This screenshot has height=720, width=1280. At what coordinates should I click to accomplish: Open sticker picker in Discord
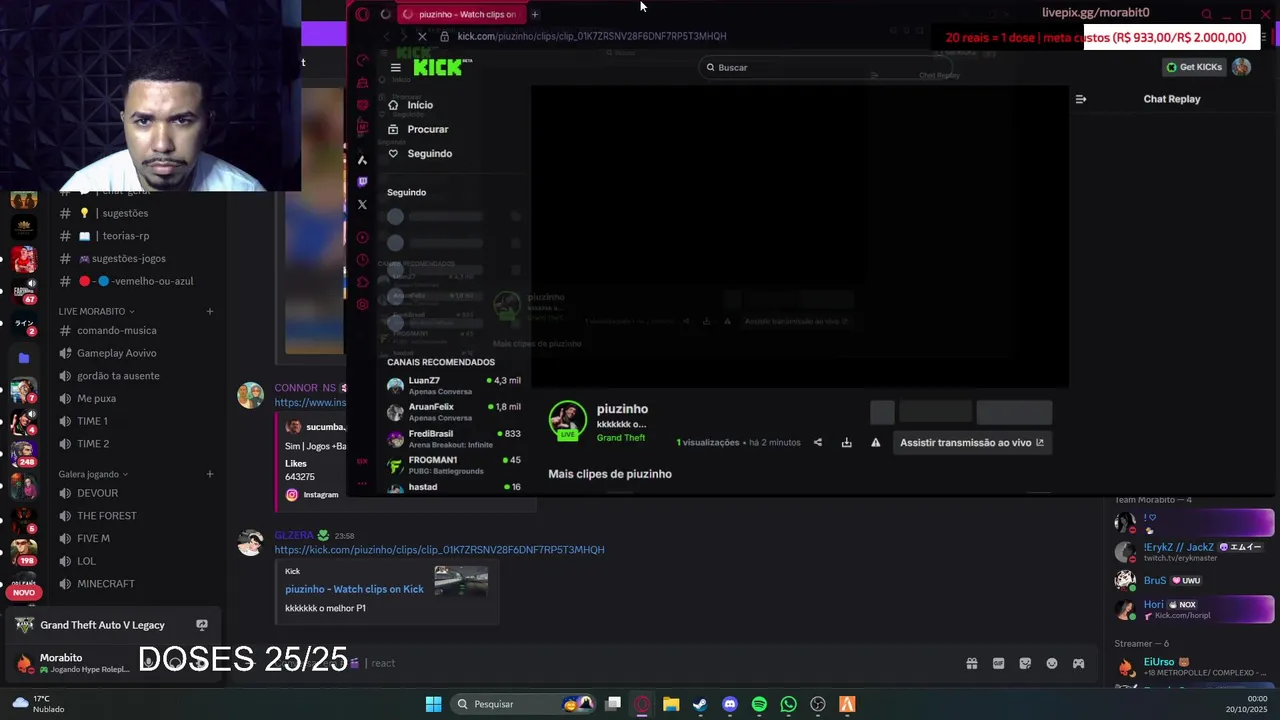click(1025, 663)
